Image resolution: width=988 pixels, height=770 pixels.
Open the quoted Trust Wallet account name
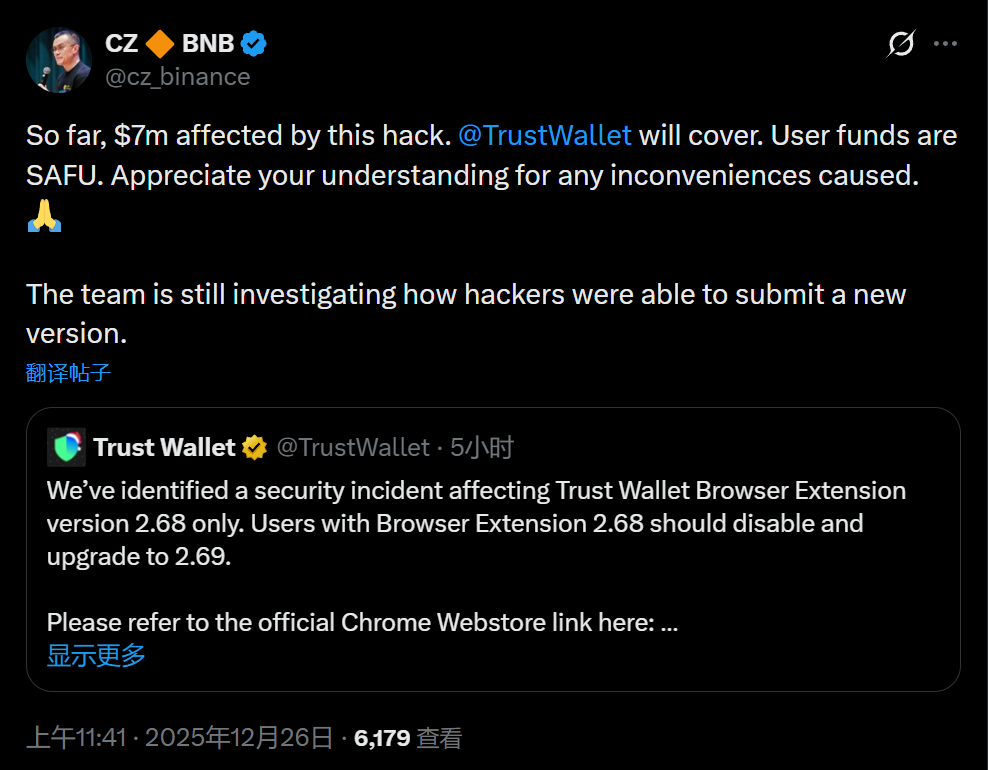click(164, 447)
